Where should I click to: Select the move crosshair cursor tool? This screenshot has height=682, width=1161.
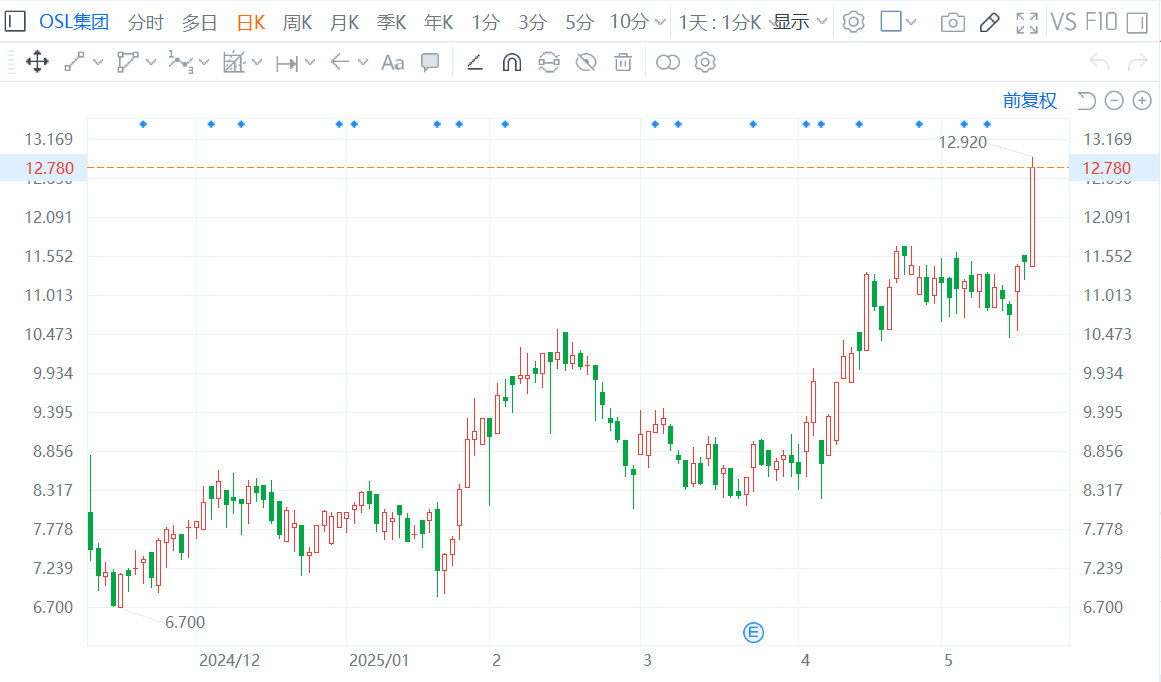[x=37, y=62]
